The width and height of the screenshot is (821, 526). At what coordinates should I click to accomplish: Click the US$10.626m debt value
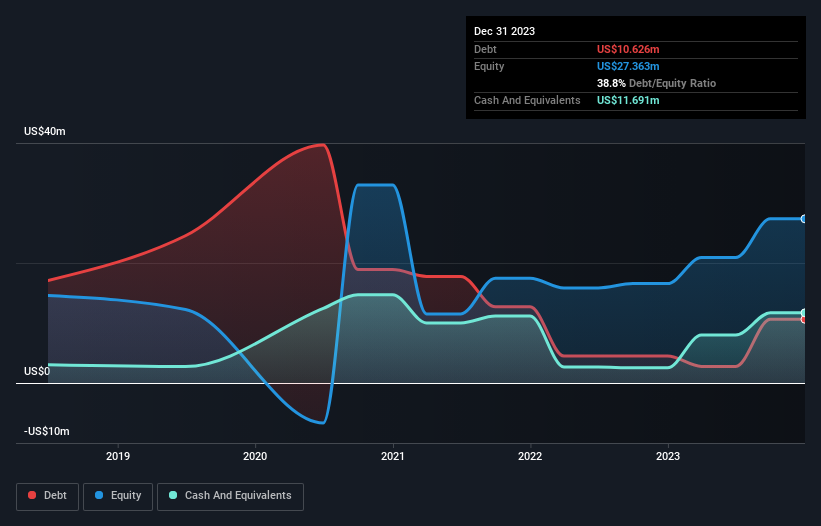[628, 49]
